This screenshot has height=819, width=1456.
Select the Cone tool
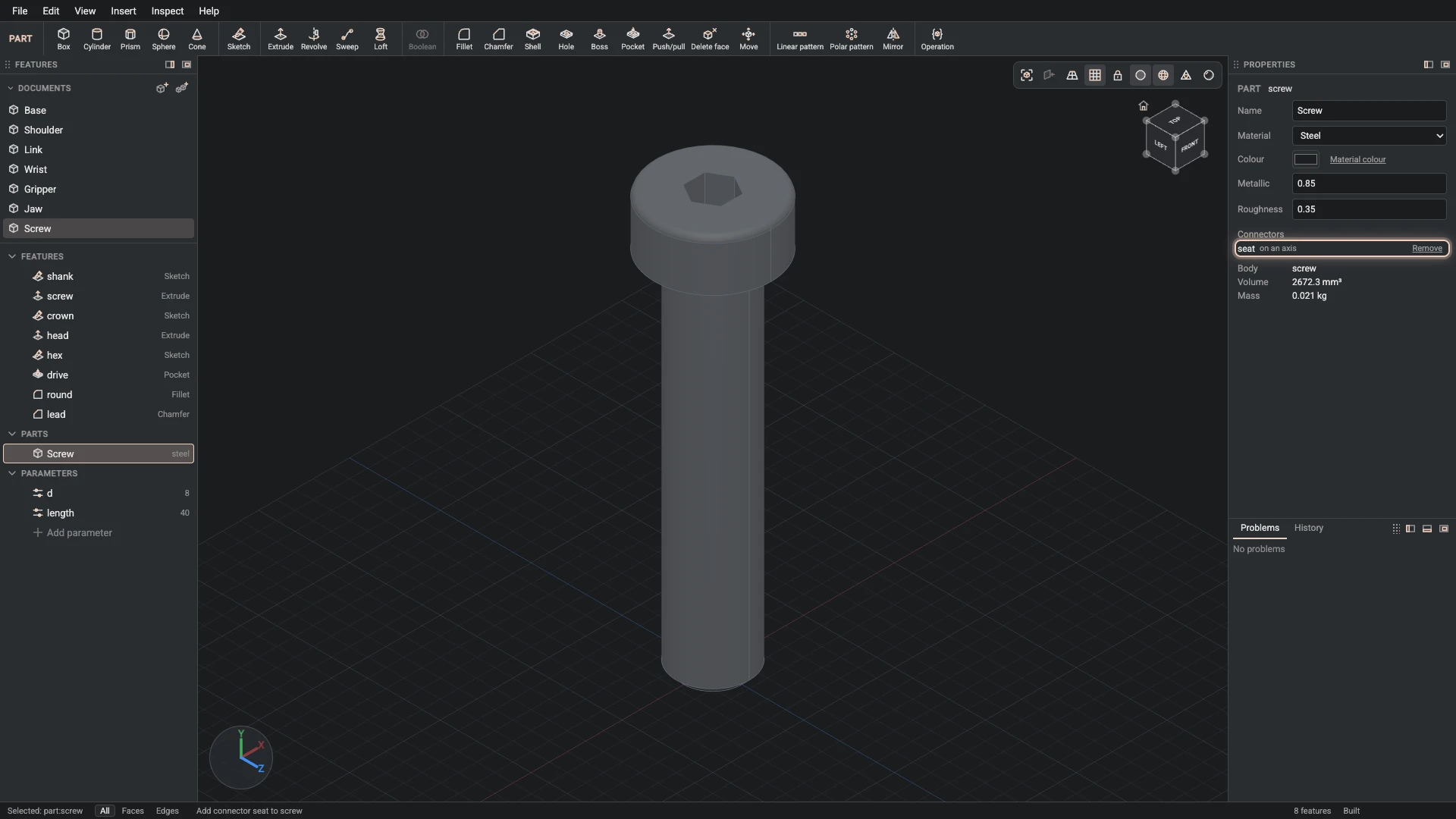[197, 39]
